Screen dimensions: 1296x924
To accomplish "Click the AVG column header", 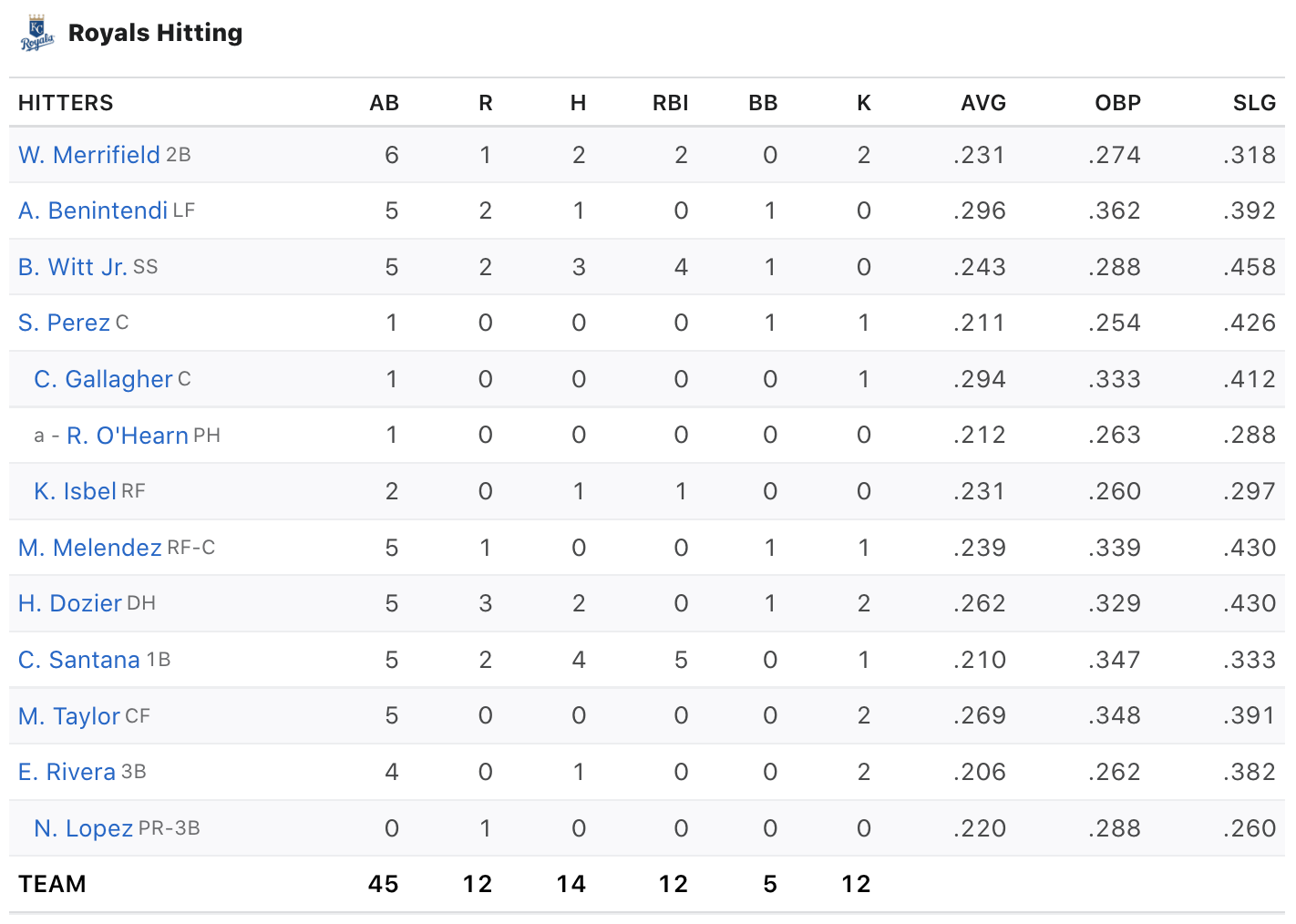I will pos(982,103).
